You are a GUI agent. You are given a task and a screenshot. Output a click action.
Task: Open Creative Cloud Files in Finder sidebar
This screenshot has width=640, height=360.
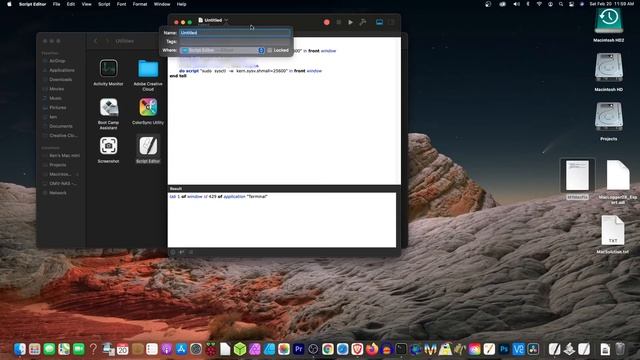pyautogui.click(x=63, y=136)
